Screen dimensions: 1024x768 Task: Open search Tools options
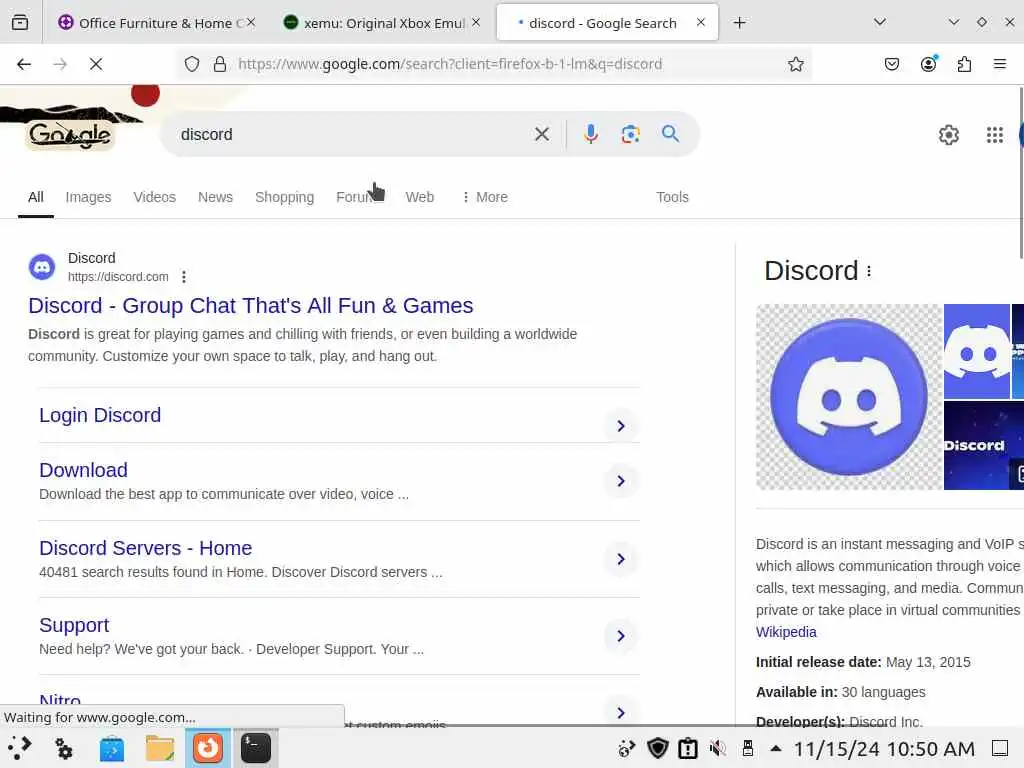672,197
